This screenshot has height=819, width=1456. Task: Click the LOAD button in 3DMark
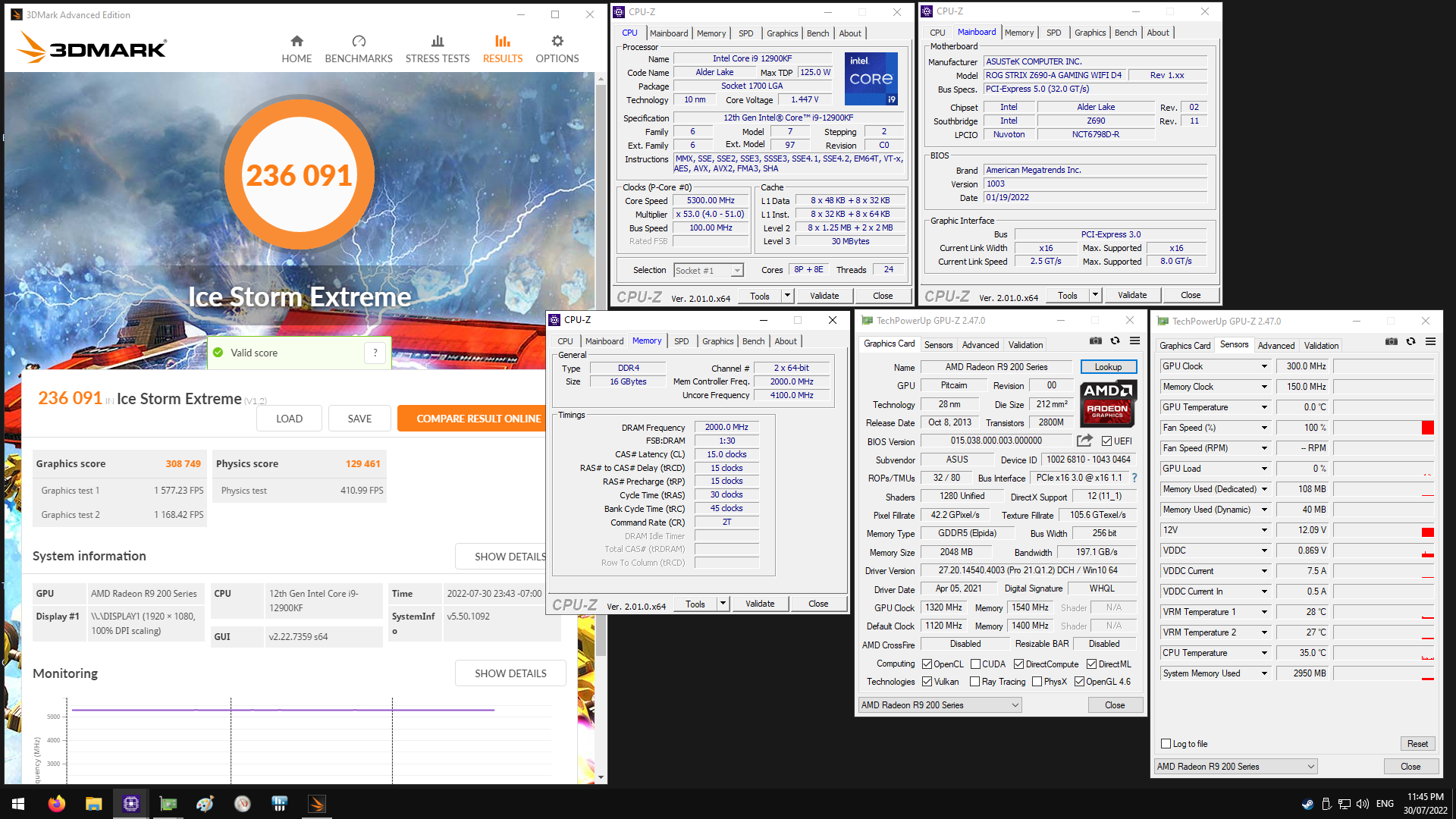click(289, 419)
